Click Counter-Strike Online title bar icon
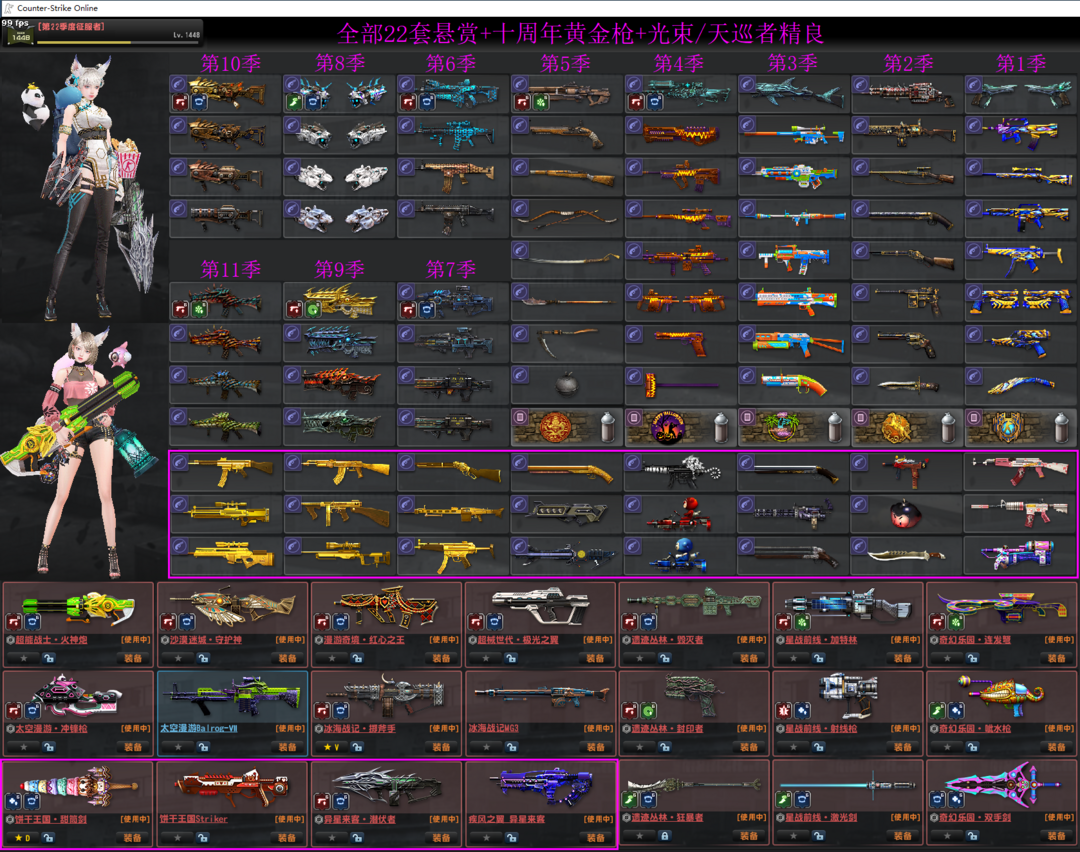The image size is (1080, 852). click(x=8, y=8)
